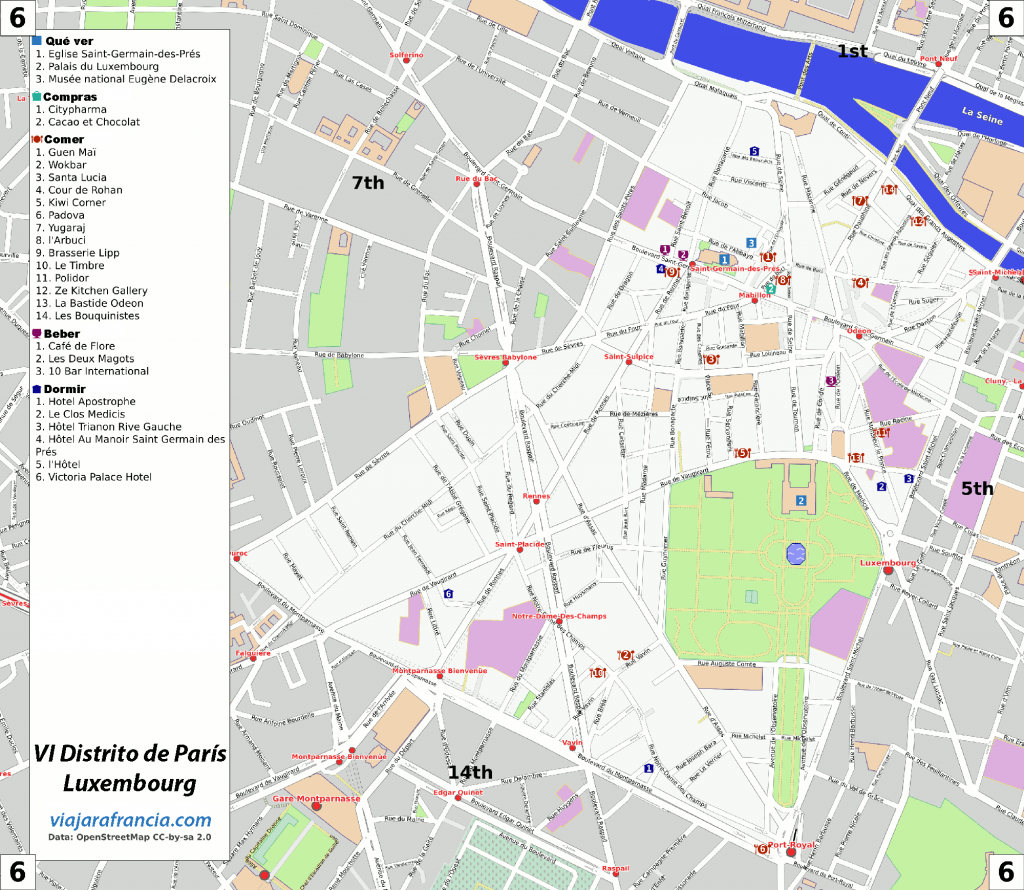Select the 7th arrondissement label

(368, 184)
